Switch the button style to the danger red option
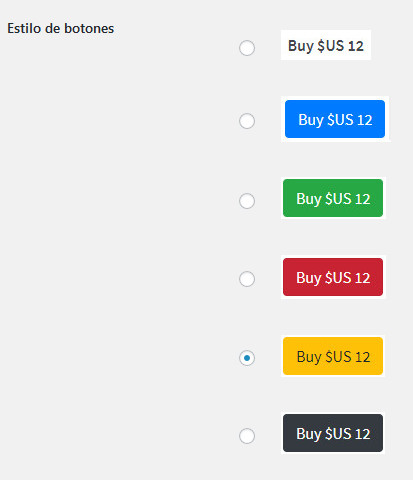 [x=247, y=279]
